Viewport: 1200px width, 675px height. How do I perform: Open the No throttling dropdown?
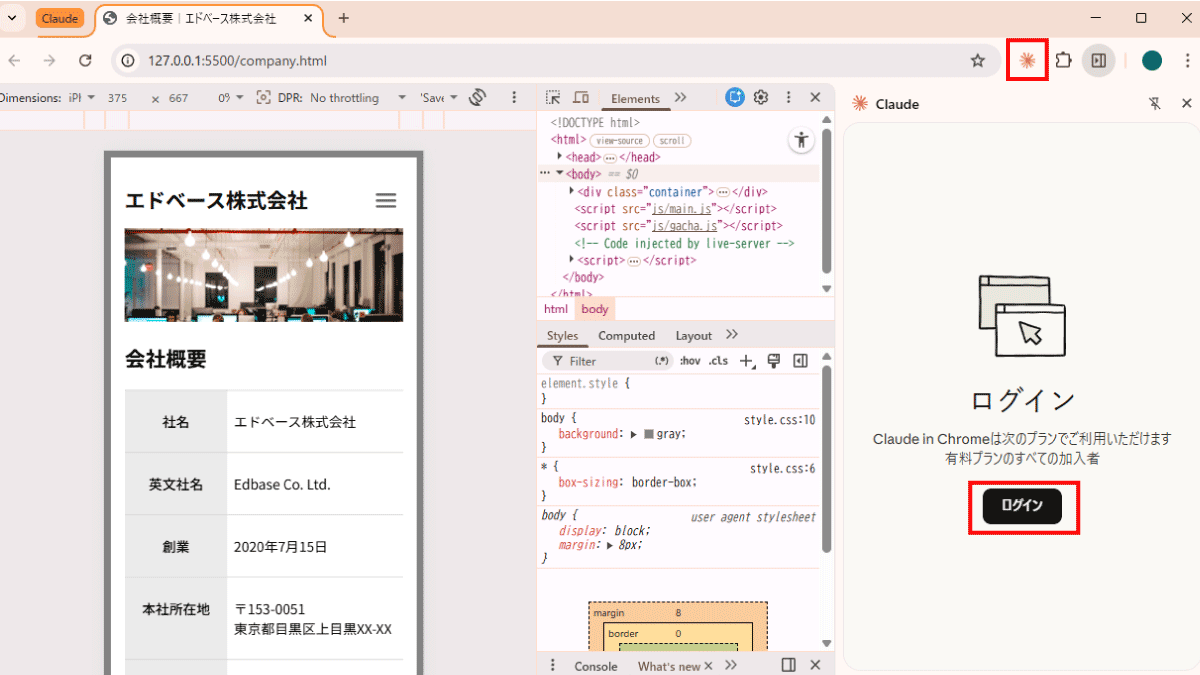tap(358, 98)
